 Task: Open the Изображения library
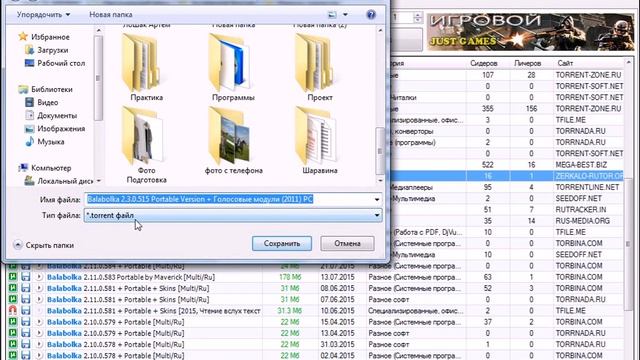point(55,129)
